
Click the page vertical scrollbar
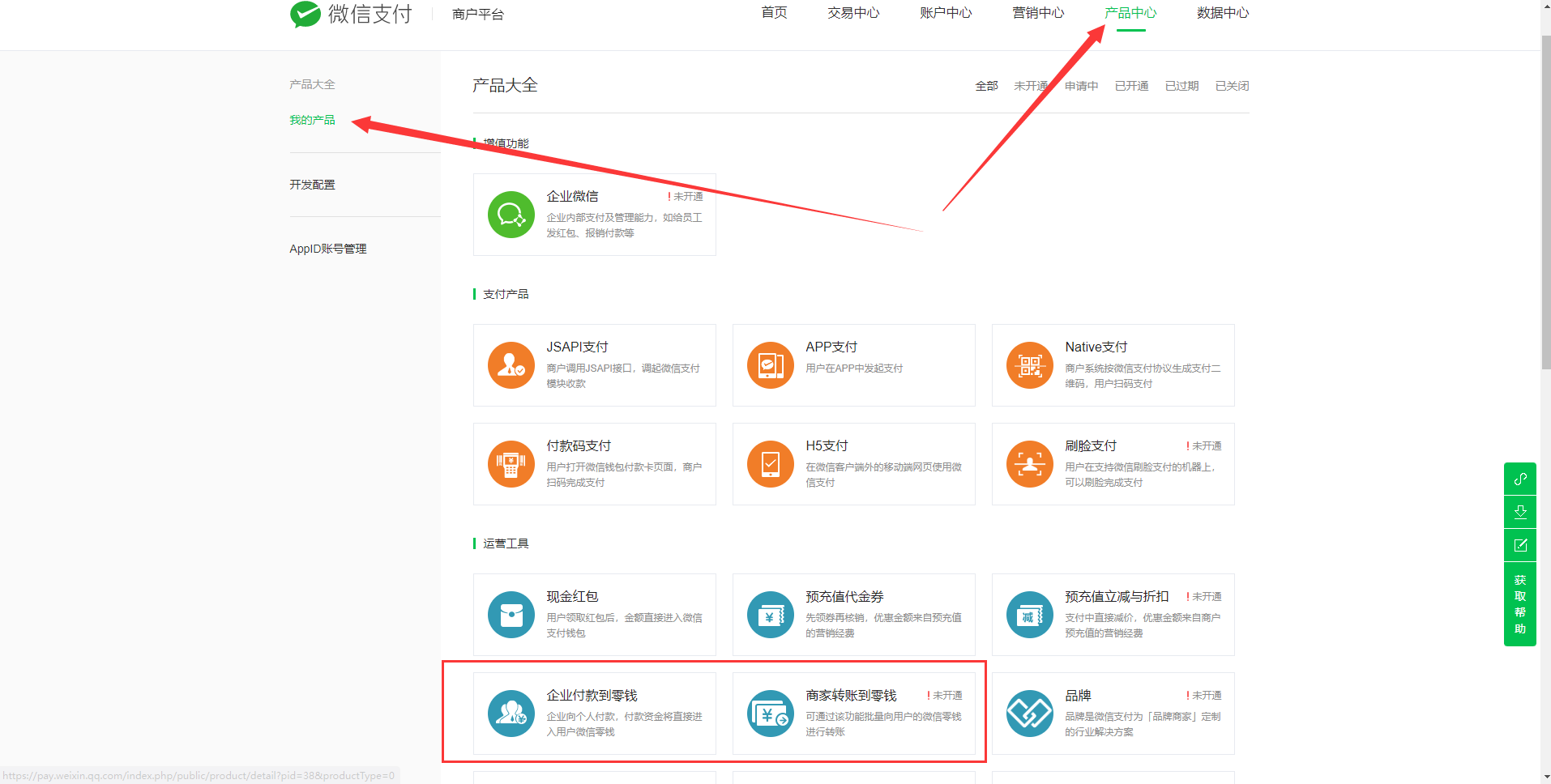(1545, 202)
